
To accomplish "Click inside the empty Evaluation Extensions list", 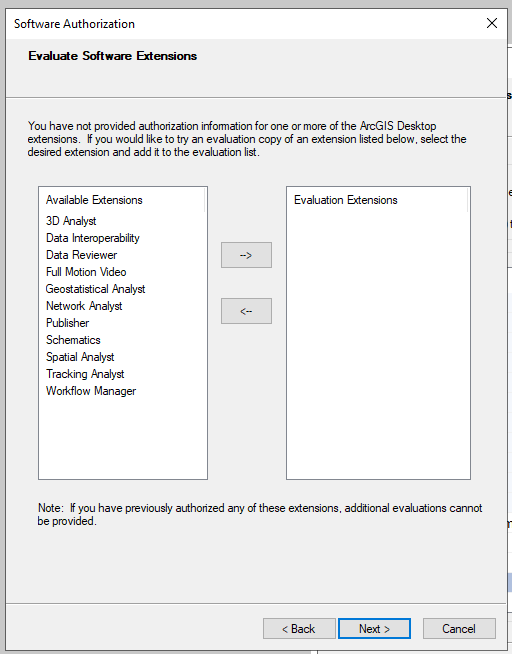I will point(378,345).
